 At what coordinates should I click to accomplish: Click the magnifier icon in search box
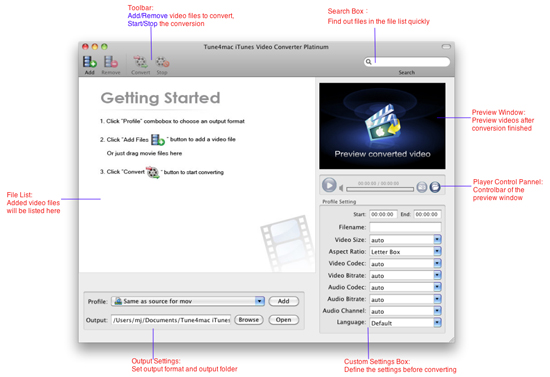tap(369, 62)
